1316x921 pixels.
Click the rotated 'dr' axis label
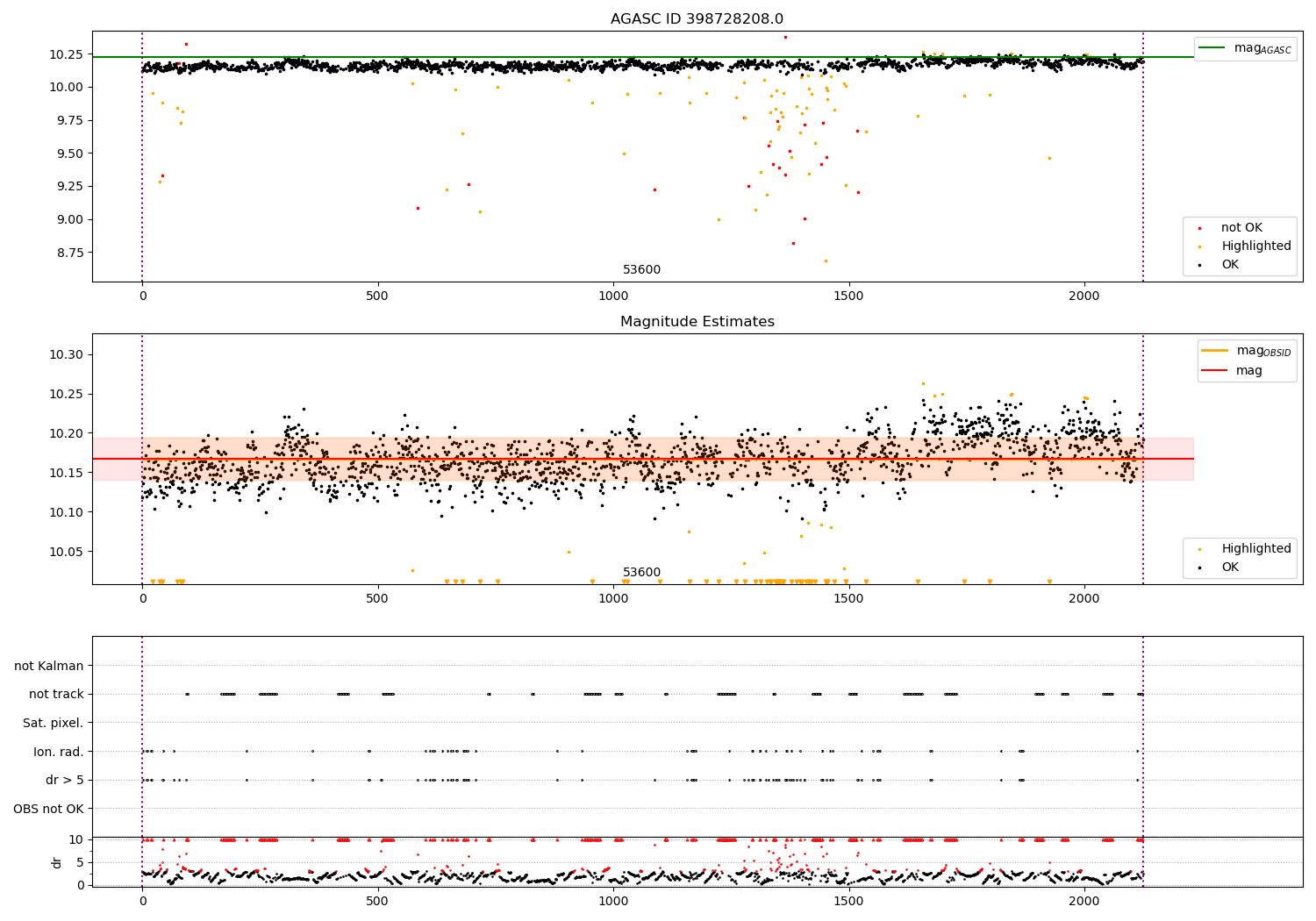pos(57,862)
